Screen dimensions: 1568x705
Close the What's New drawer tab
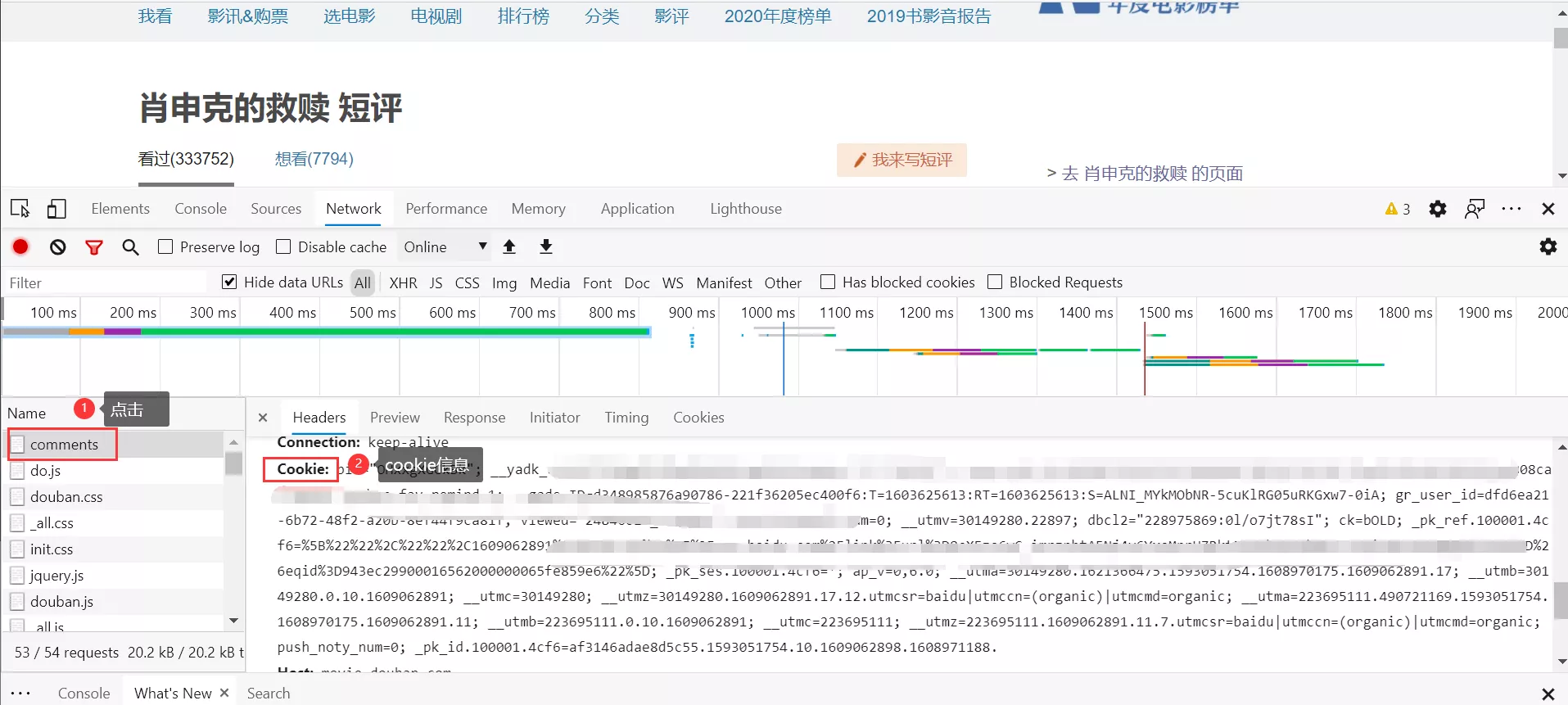pyautogui.click(x=224, y=693)
